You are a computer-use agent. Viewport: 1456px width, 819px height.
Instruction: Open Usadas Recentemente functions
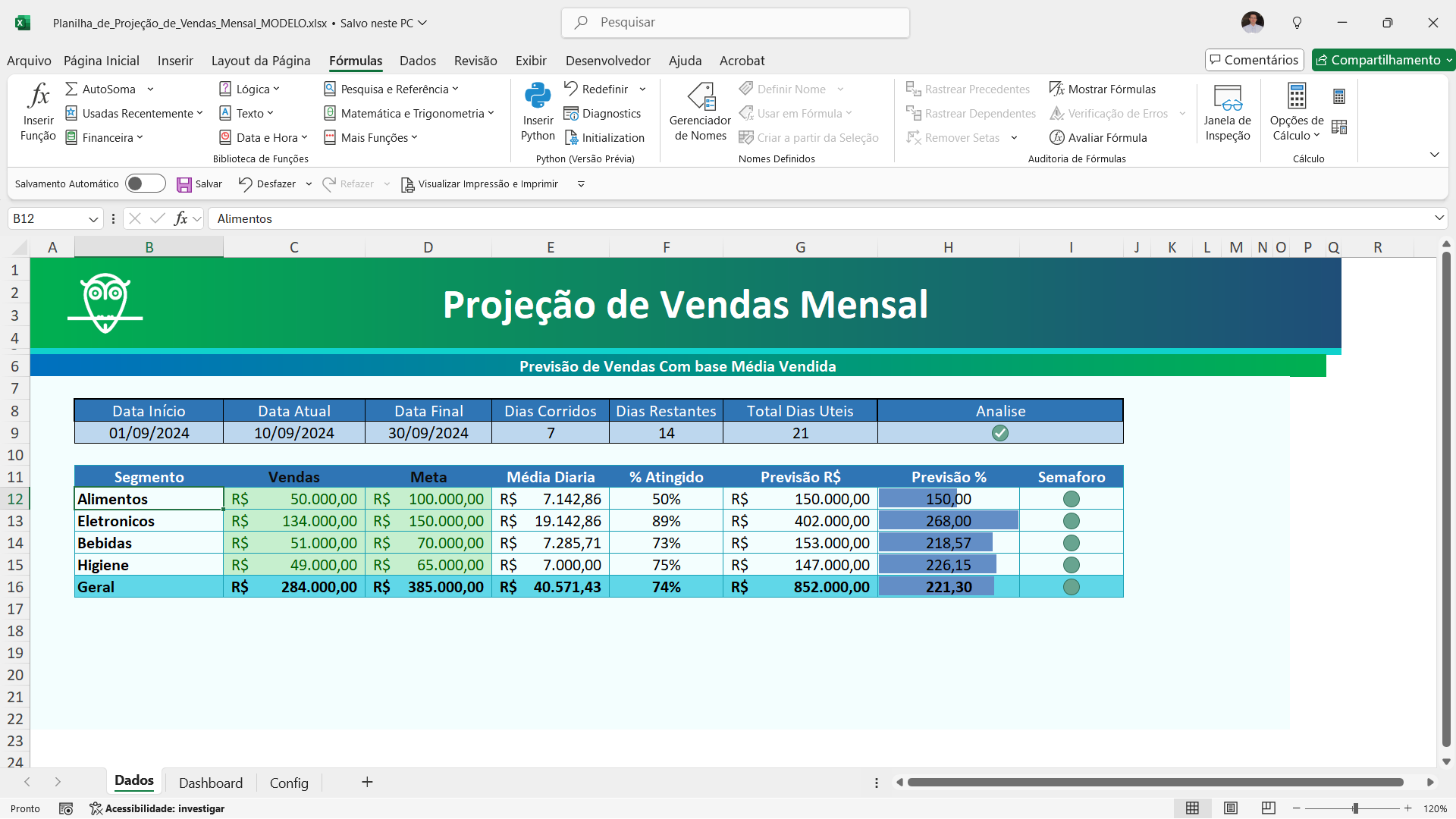click(x=134, y=113)
